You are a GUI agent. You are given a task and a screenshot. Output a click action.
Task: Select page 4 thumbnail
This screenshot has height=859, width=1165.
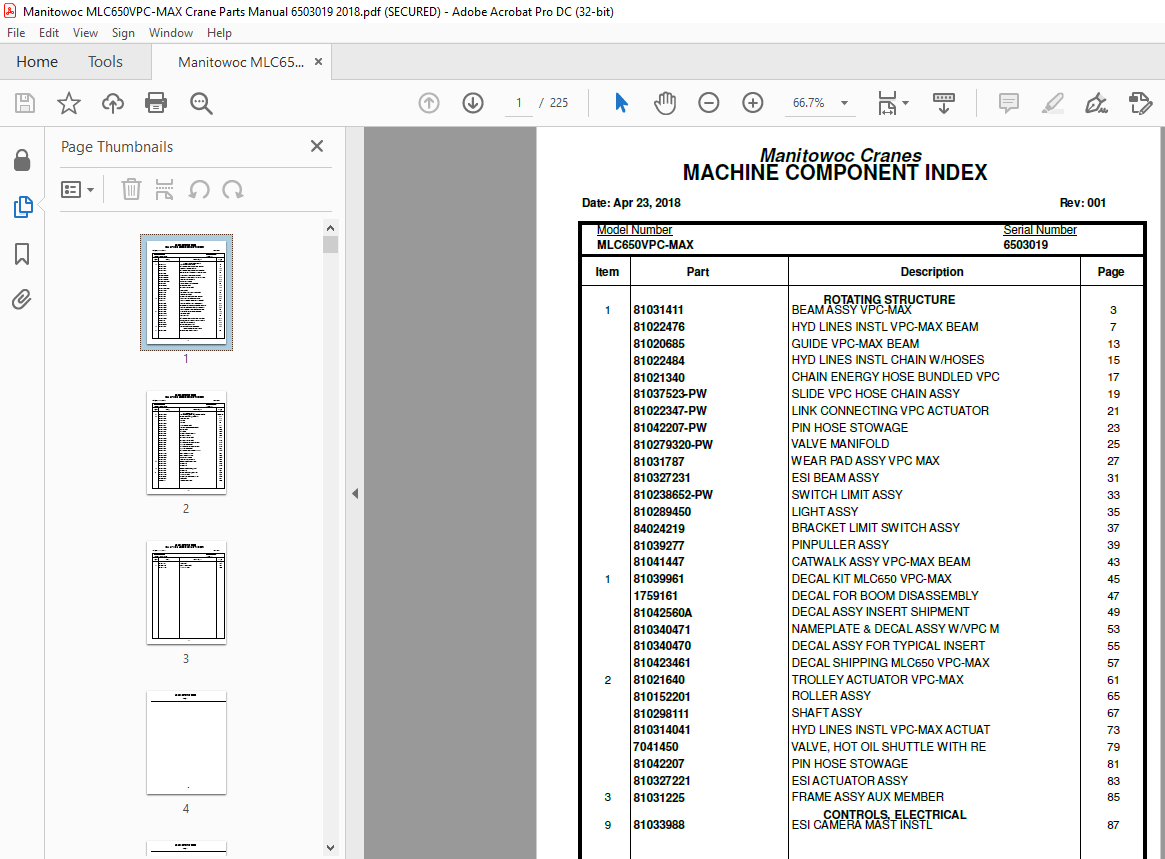pos(186,742)
